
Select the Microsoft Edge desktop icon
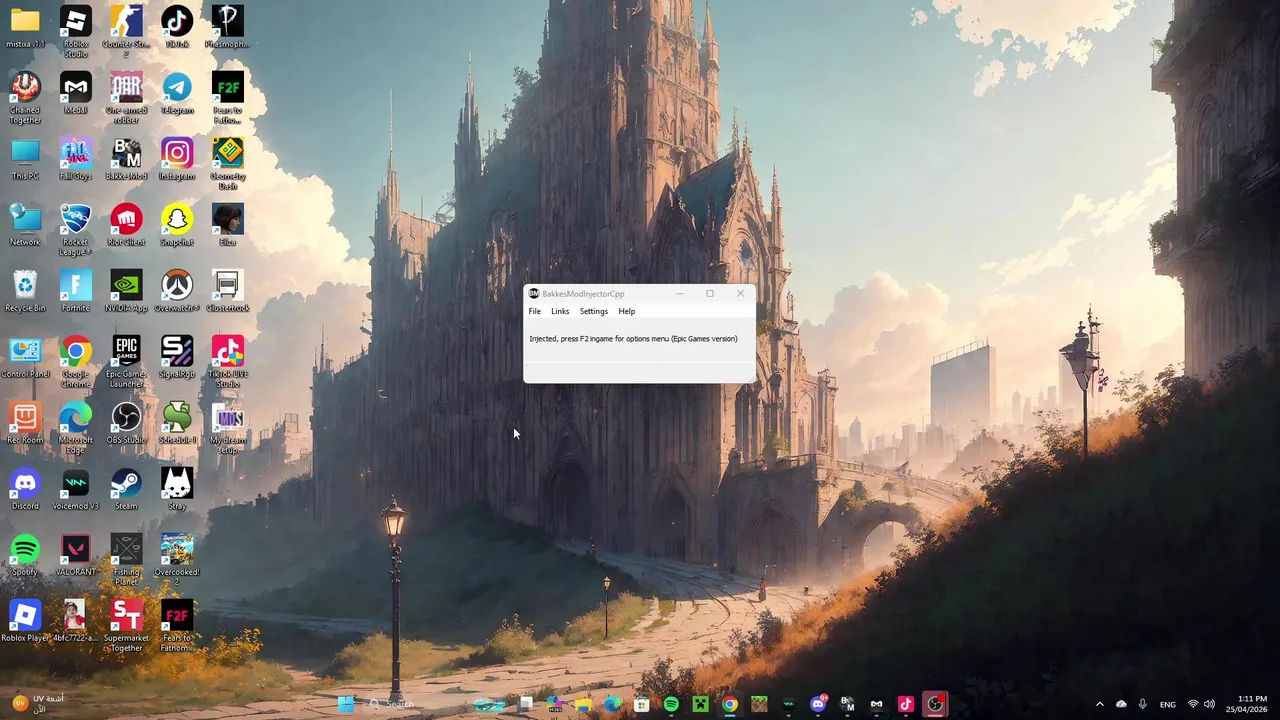tap(76, 428)
